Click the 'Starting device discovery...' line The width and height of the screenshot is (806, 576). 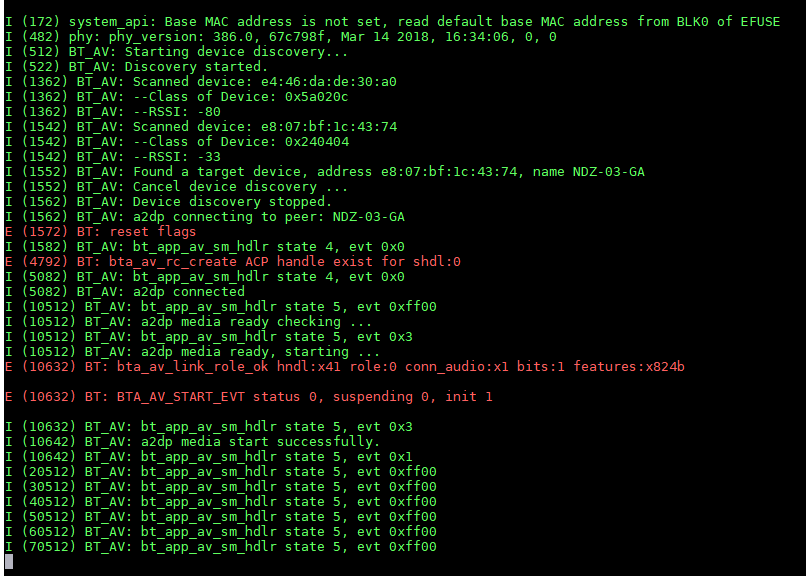point(177,52)
